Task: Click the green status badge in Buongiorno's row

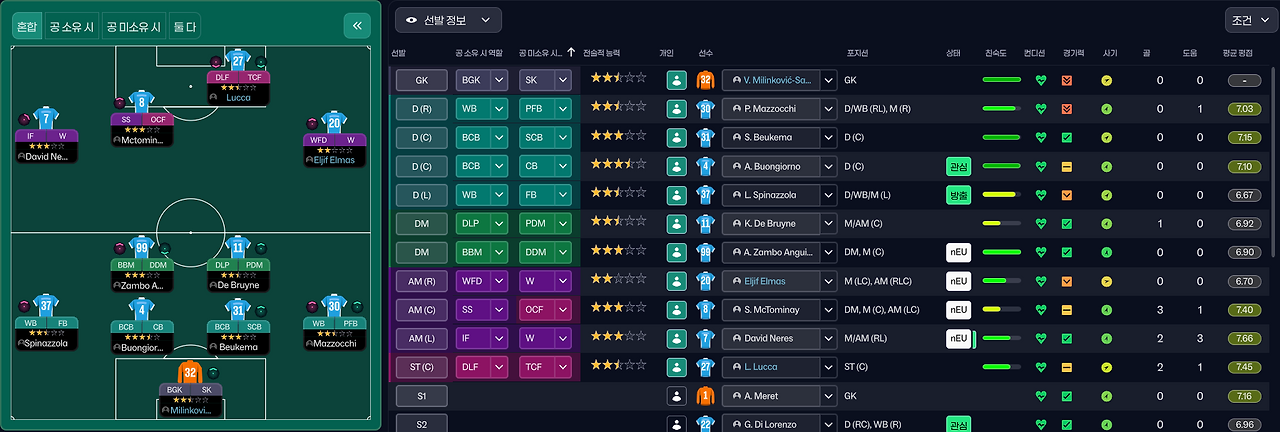Action: coord(959,166)
